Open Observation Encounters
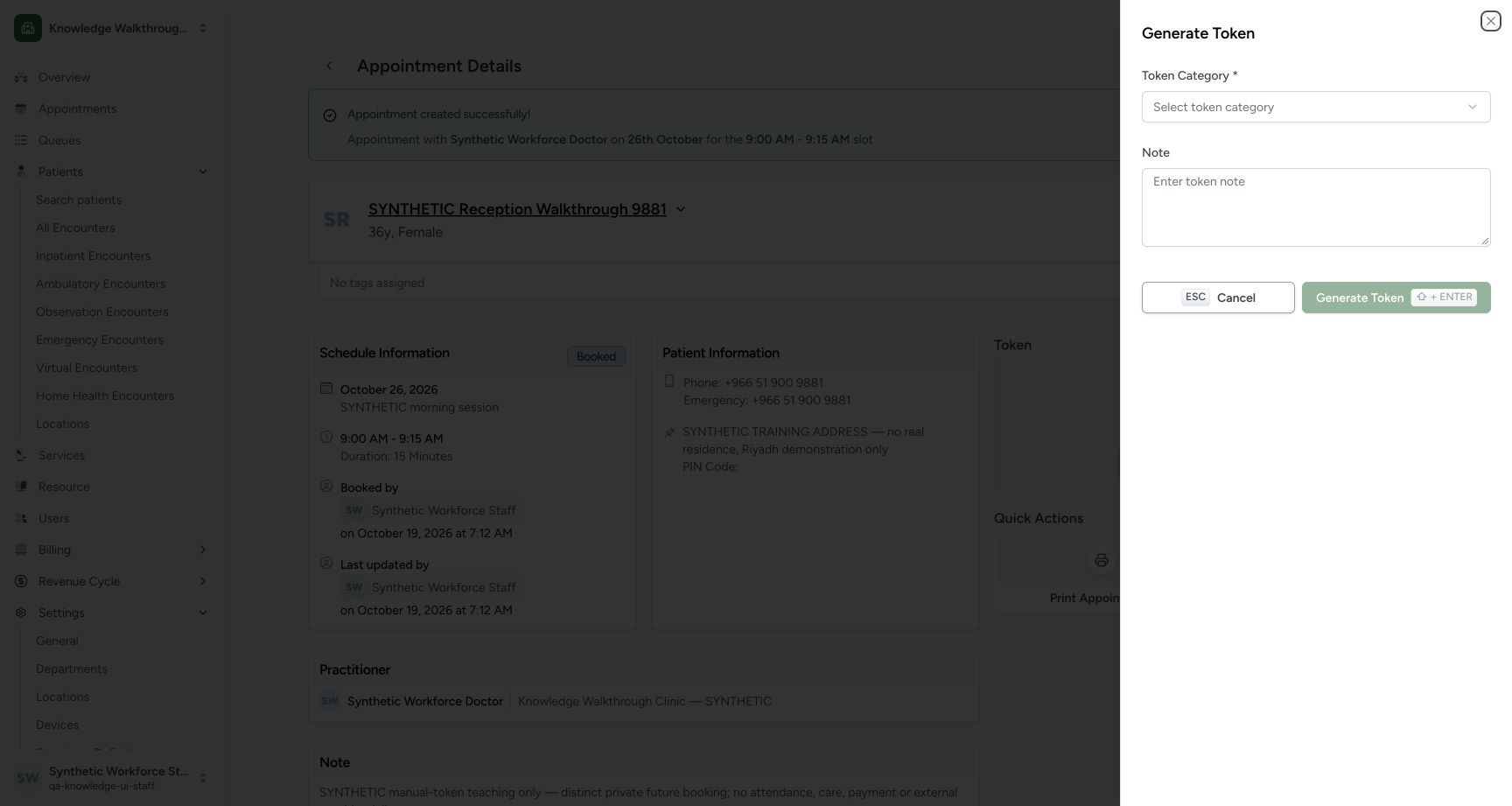Viewport: 1512px width, 806px height. (x=102, y=312)
